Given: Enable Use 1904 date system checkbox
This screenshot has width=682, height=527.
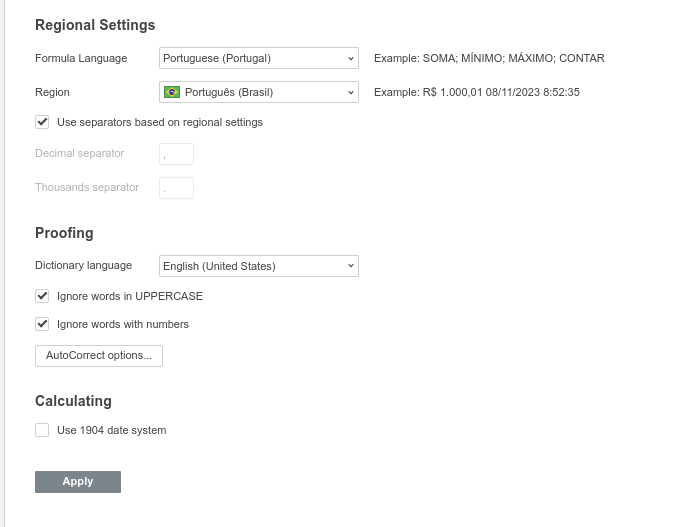Looking at the screenshot, I should click(x=42, y=430).
